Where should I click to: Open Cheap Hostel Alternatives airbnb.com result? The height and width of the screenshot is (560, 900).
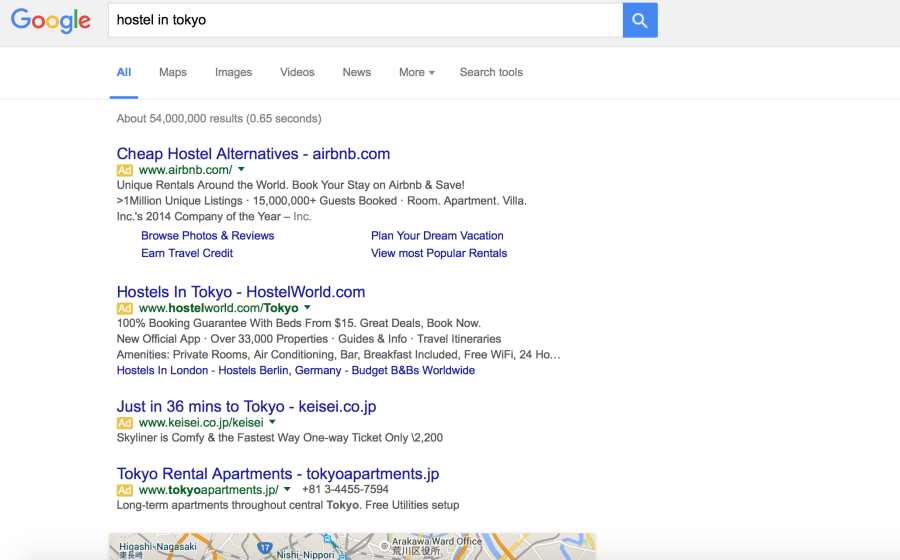tap(253, 154)
